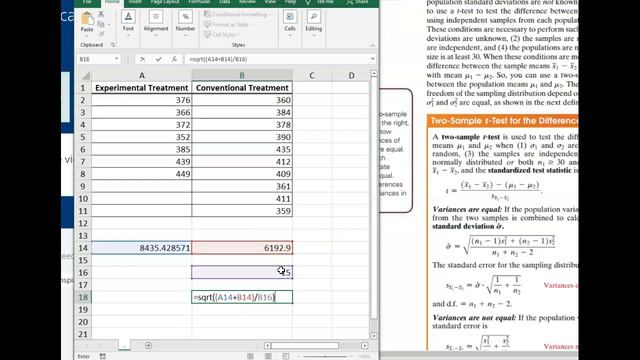The width and height of the screenshot is (640, 360).
Task: Select the active sheet tab
Action: pyautogui.click(x=124, y=345)
